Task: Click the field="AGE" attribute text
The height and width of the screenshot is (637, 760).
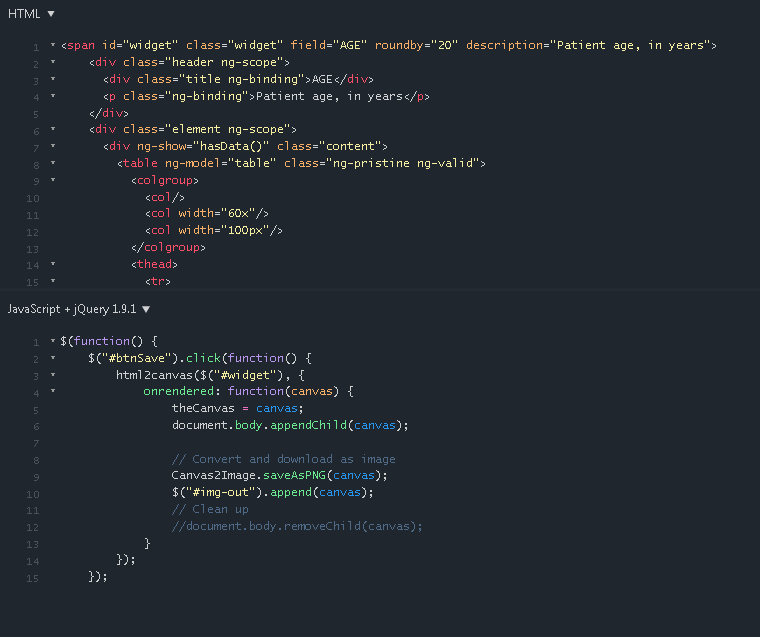Action: (329, 46)
